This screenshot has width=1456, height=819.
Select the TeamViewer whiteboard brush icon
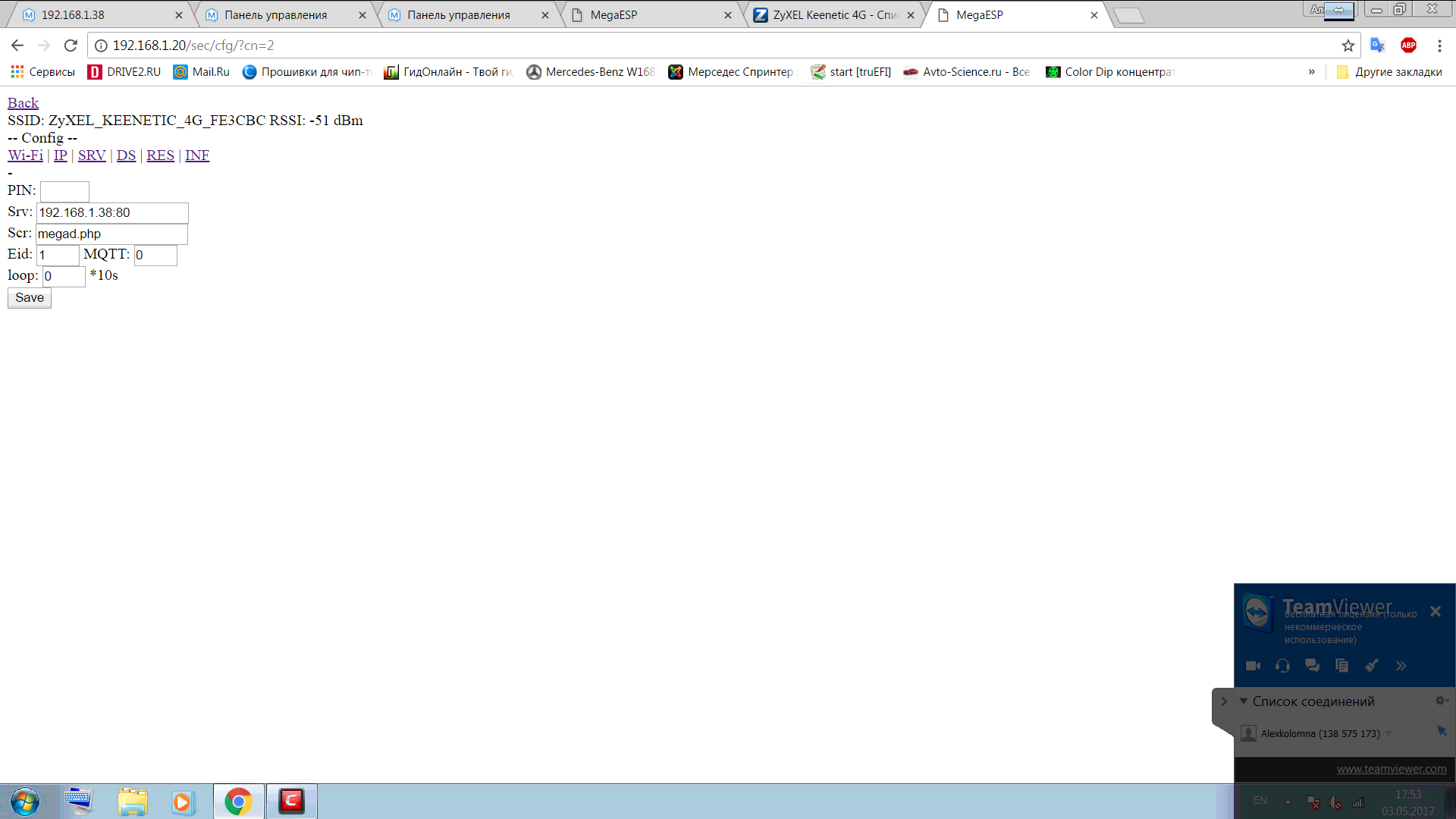pos(1372,665)
